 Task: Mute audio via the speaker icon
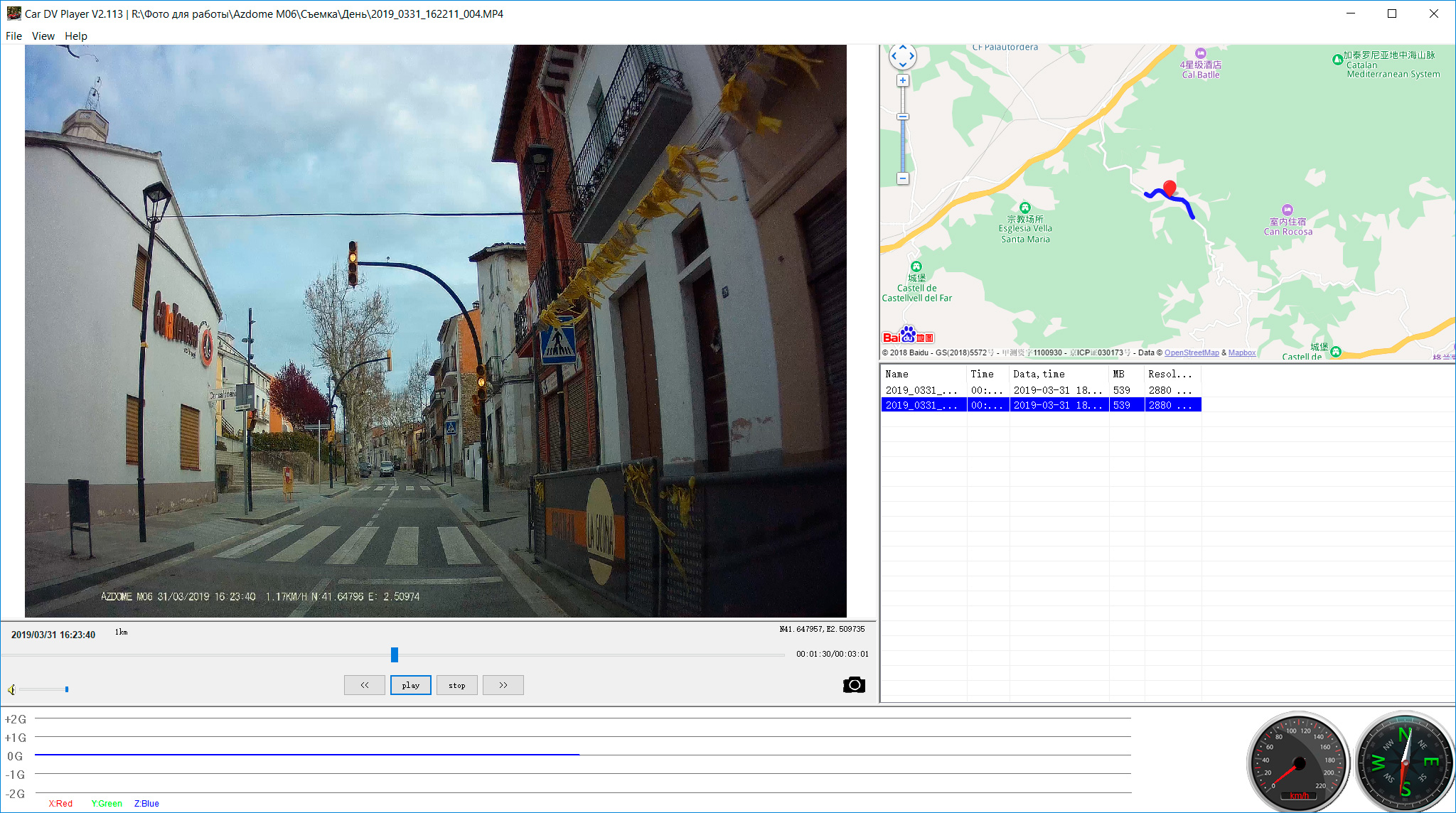(x=11, y=689)
